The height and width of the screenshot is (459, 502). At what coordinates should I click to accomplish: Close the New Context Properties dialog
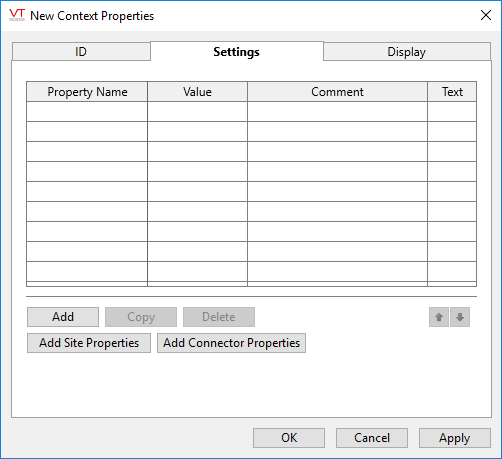[x=486, y=15]
